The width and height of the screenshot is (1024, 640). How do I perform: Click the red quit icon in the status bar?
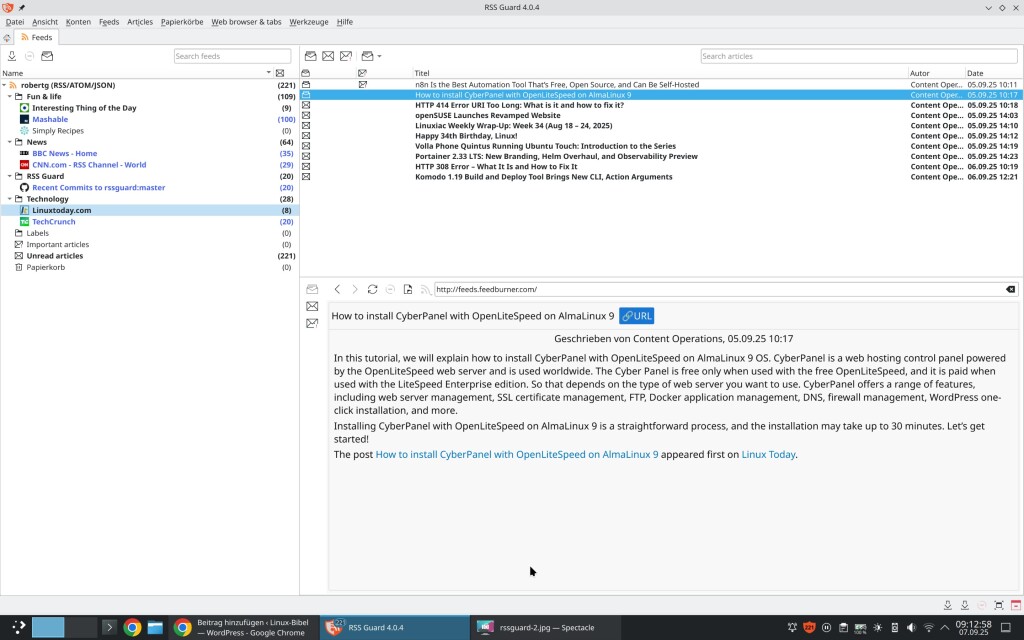[x=1016, y=605]
